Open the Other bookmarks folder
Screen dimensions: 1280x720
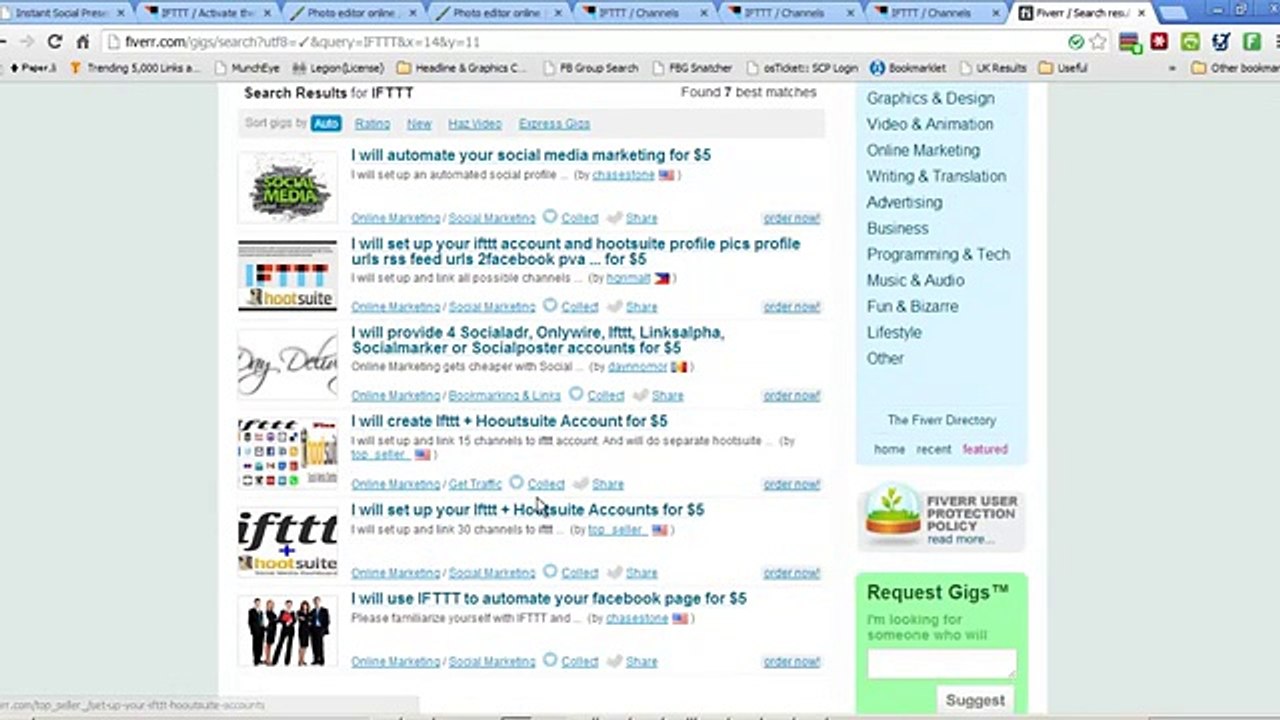pos(1235,68)
